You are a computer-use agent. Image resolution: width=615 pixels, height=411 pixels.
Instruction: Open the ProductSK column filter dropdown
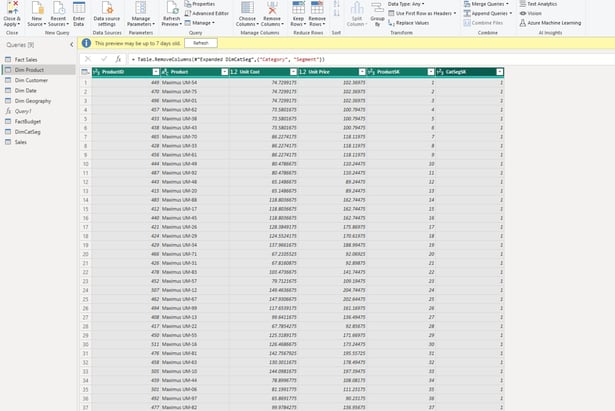[431, 72]
